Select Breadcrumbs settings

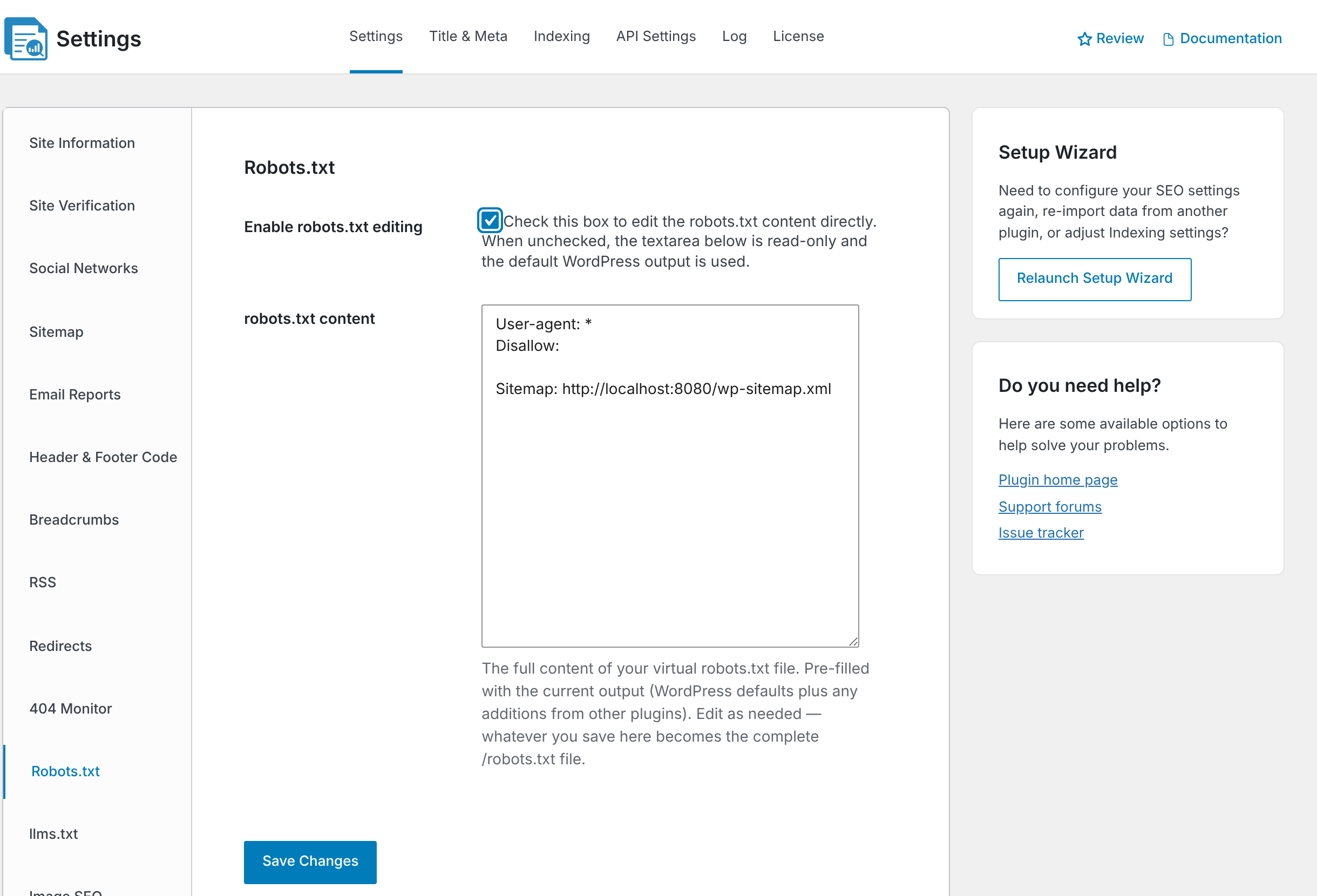pos(73,520)
